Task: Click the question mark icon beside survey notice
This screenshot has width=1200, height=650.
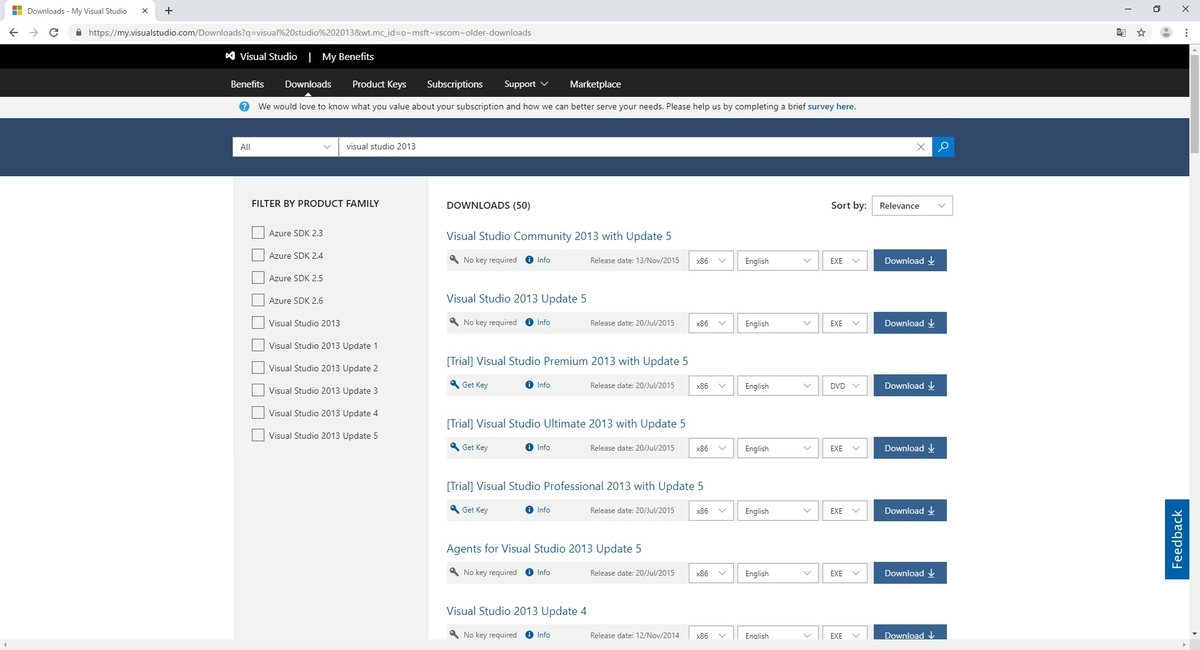Action: (x=244, y=106)
